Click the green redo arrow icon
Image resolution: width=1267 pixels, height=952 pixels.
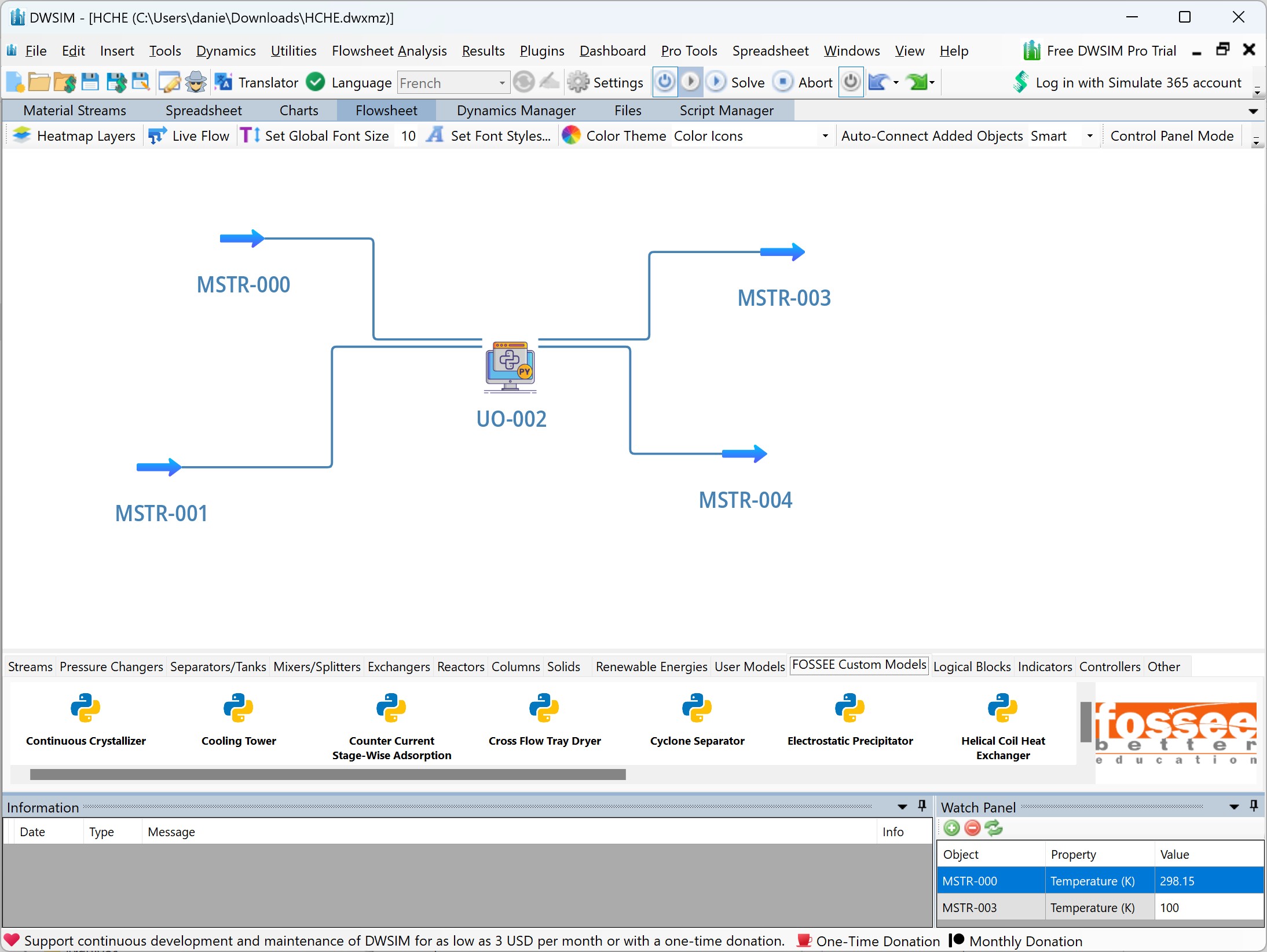(x=918, y=82)
